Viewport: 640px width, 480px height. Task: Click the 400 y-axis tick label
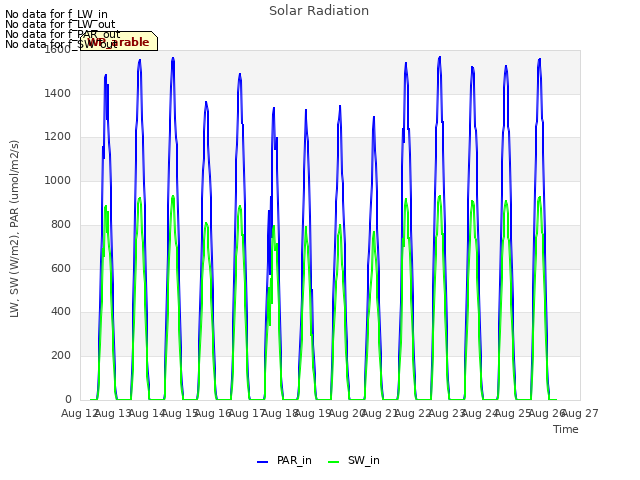click(61, 311)
